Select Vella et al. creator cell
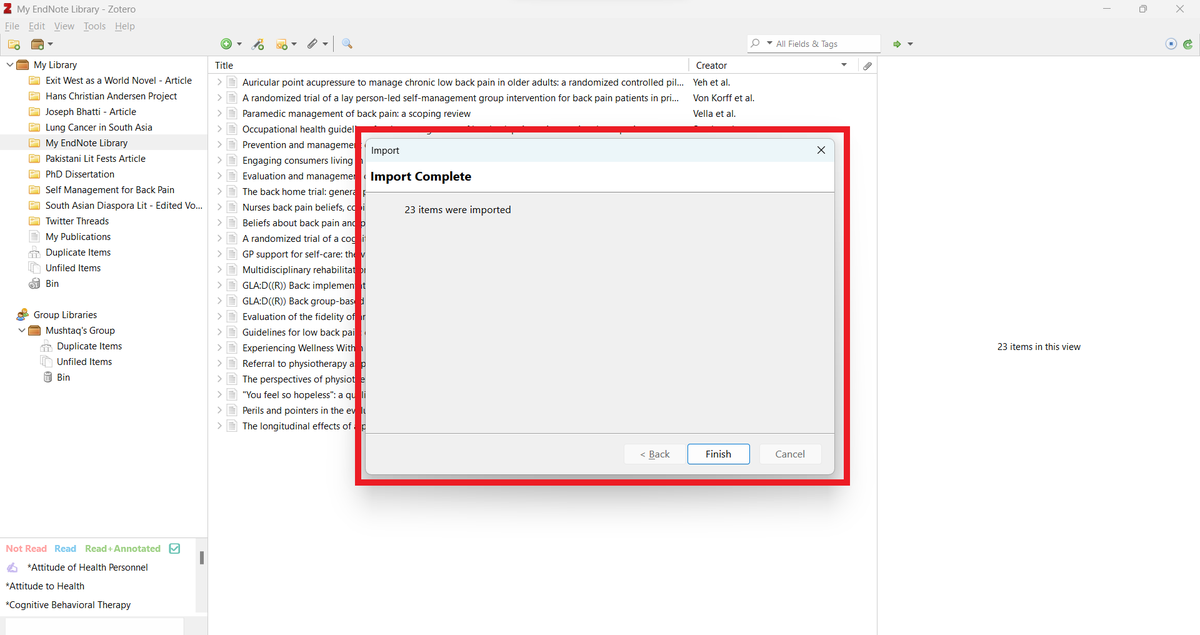The height and width of the screenshot is (635, 1200). (x=714, y=113)
